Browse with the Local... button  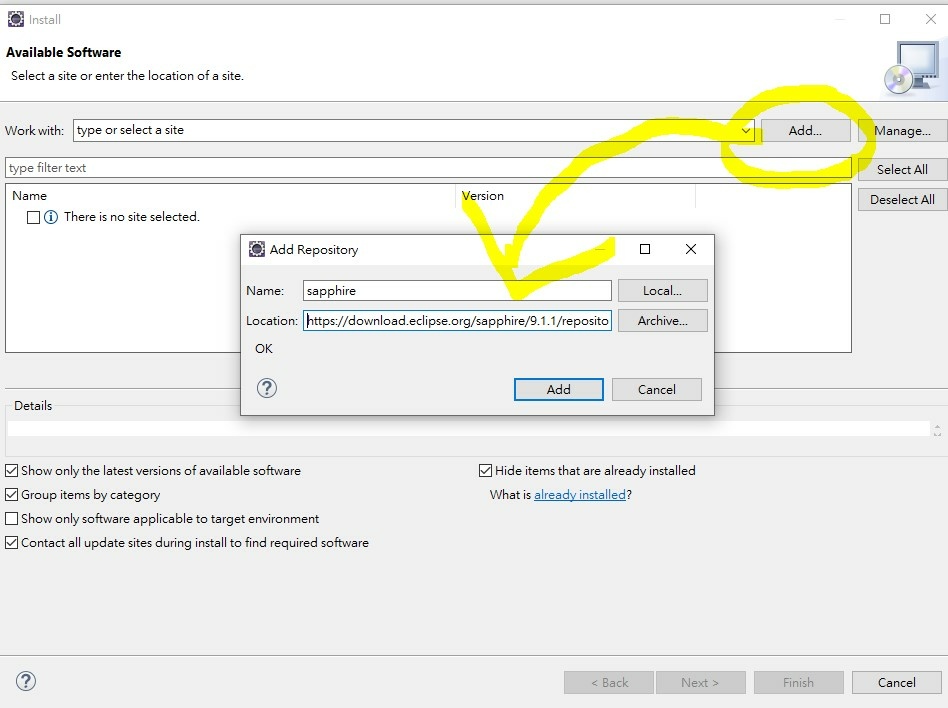point(663,290)
